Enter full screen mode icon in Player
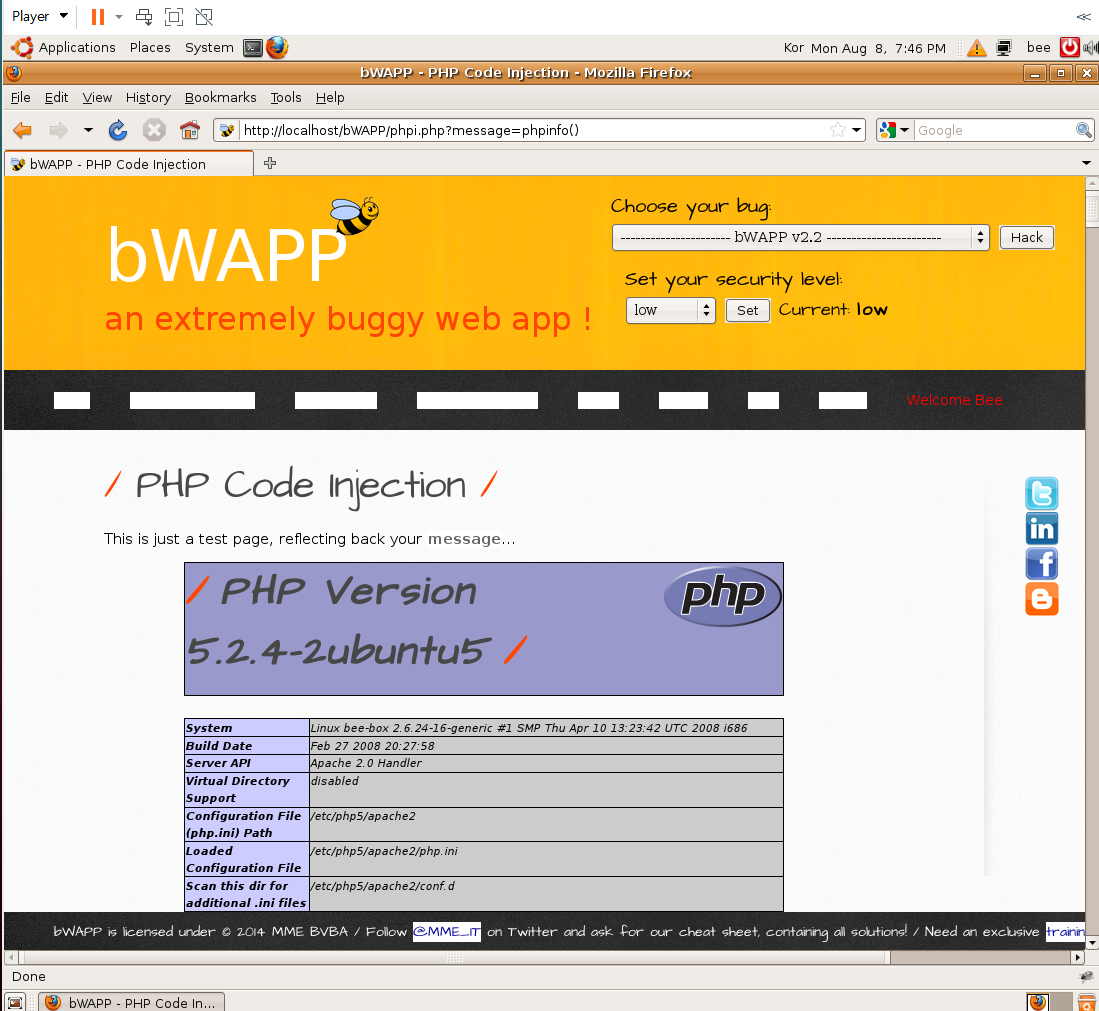 174,17
